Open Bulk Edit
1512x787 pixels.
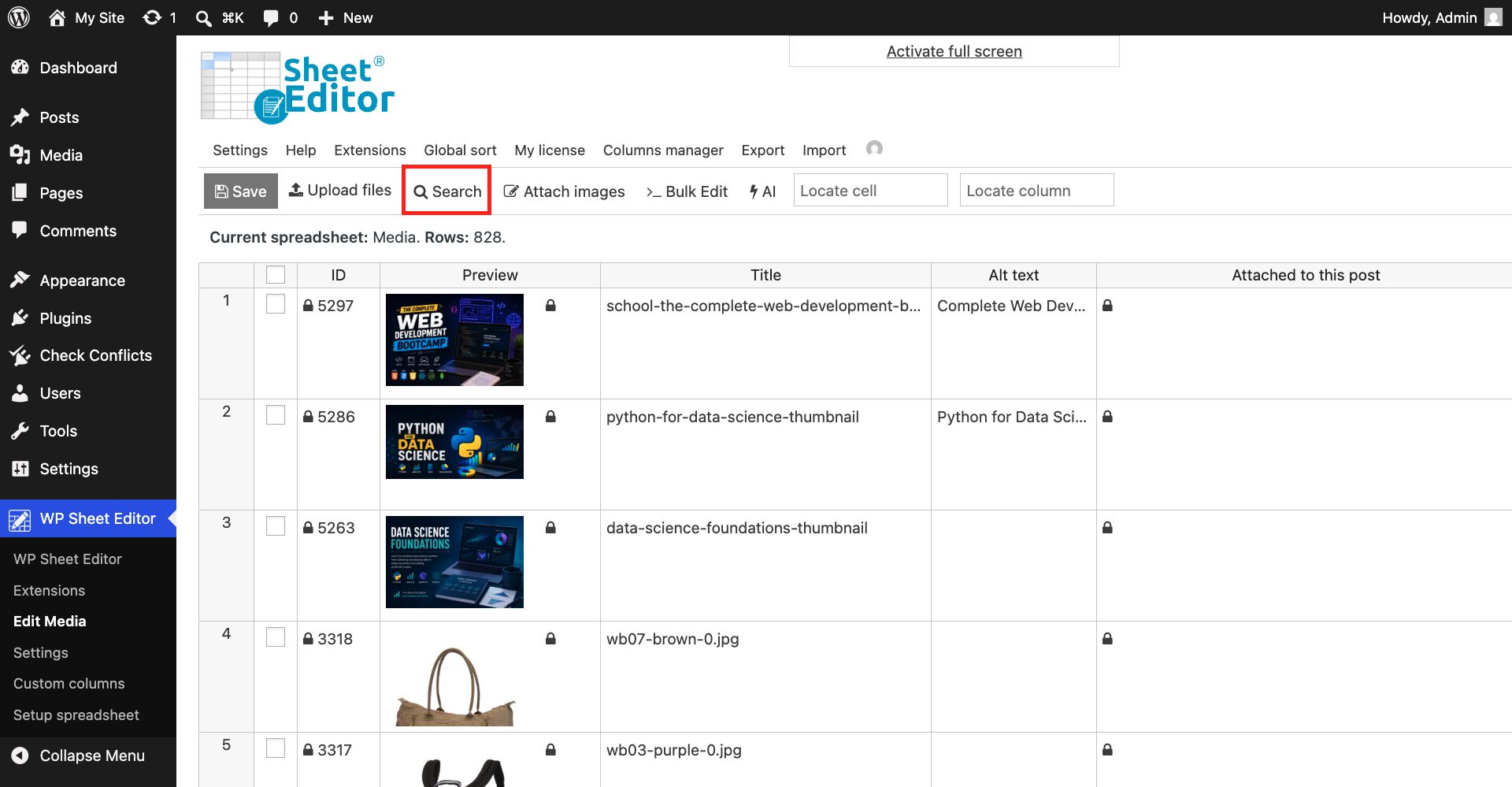pos(687,191)
